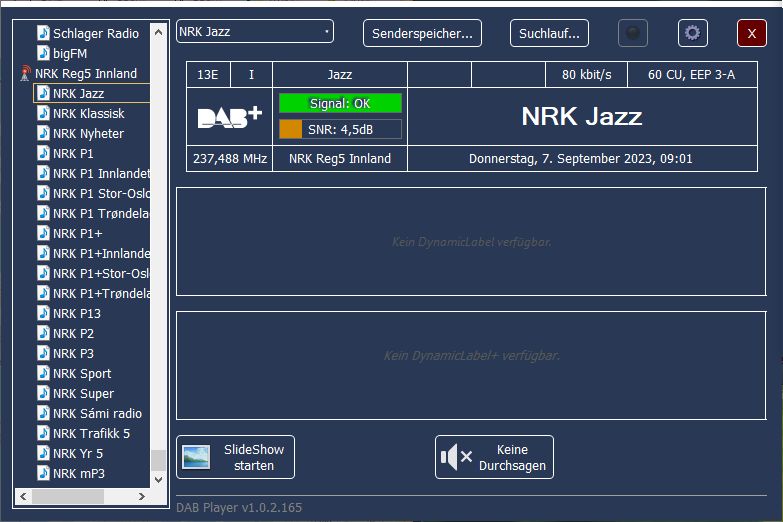Select NRK Nyheter in the station list
Viewport: 783px width, 522px height.
tap(88, 133)
